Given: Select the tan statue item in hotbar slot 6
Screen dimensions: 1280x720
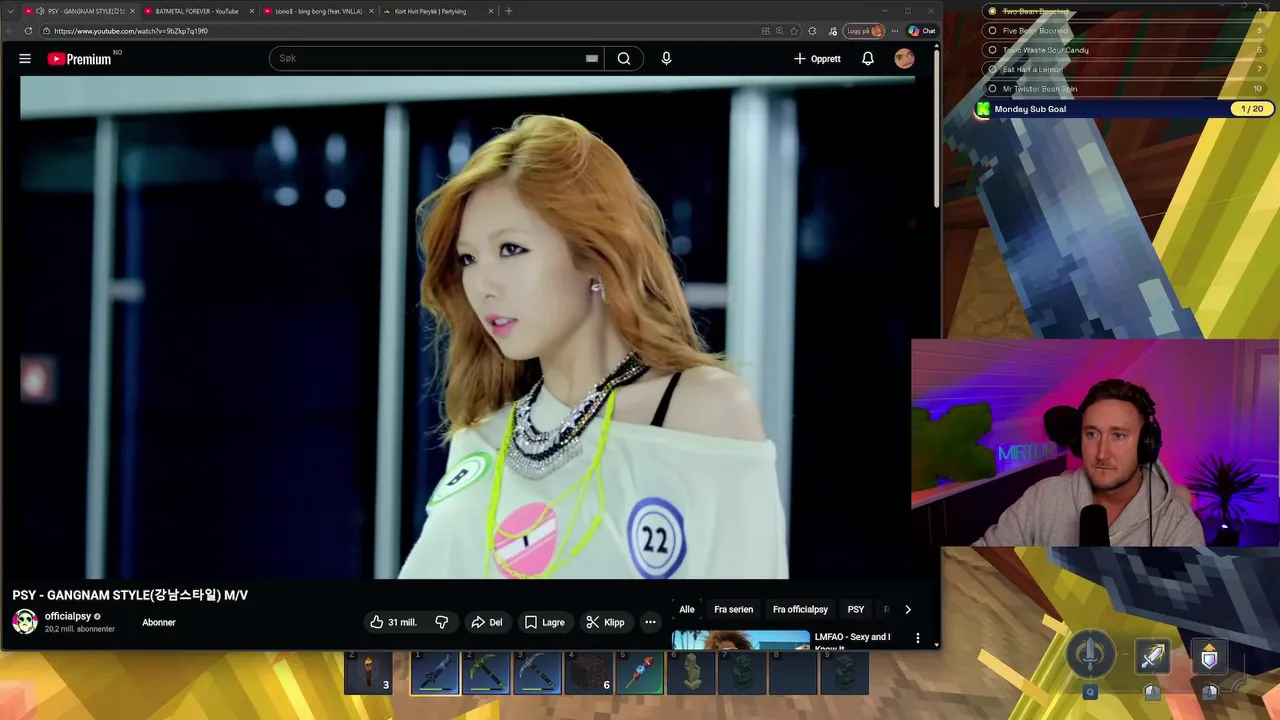Looking at the screenshot, I should [691, 672].
